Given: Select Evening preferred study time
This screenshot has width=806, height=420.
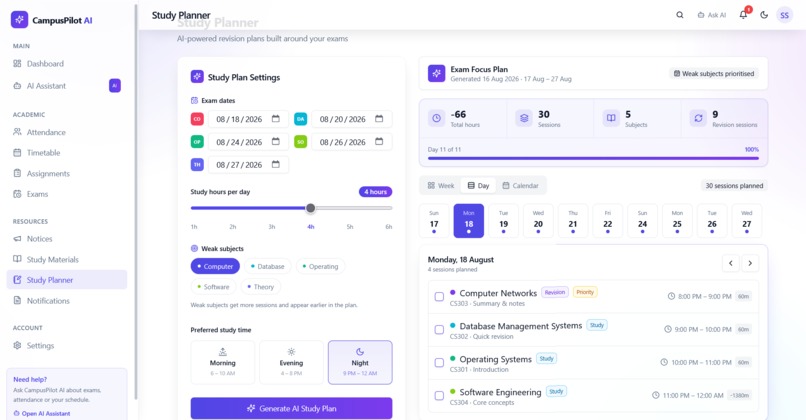Looking at the screenshot, I should (291, 362).
